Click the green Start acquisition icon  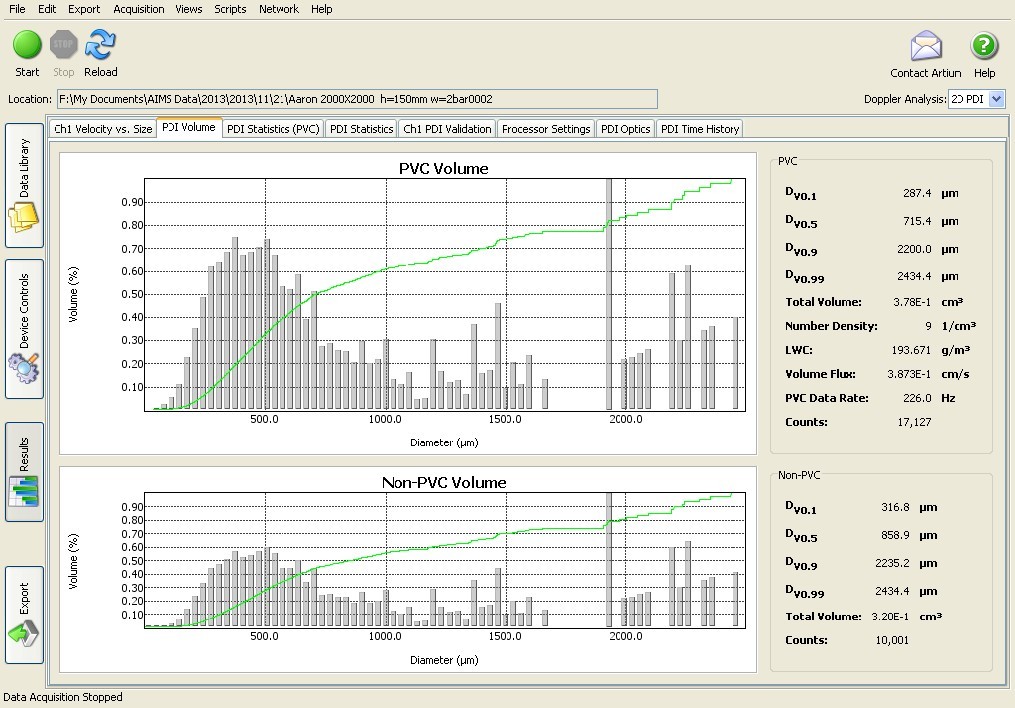click(27, 46)
